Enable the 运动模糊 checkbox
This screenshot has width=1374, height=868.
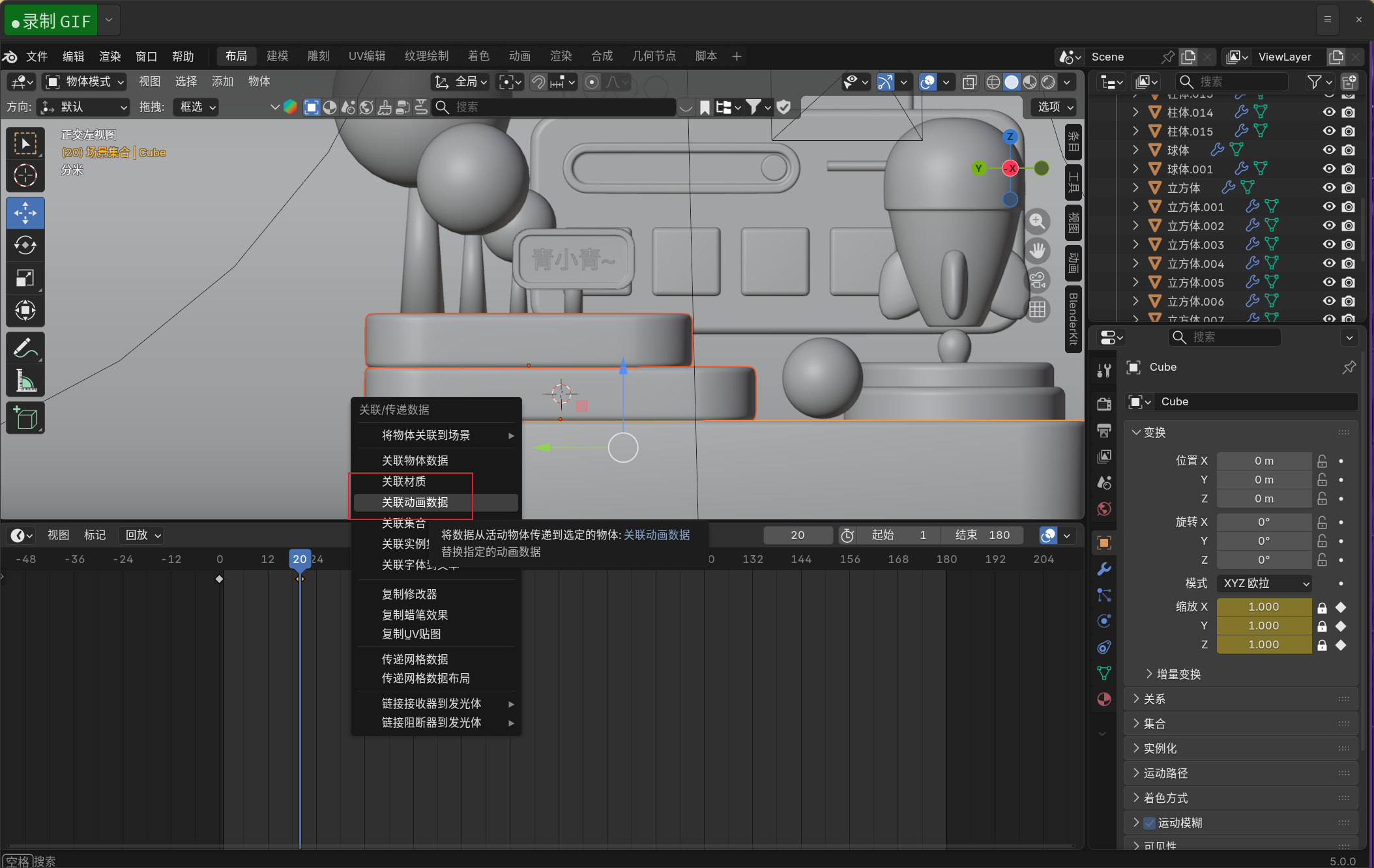coord(1150,823)
